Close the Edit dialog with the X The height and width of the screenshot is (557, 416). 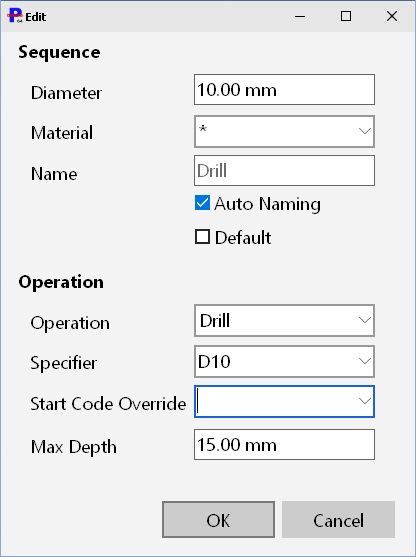pyautogui.click(x=392, y=16)
